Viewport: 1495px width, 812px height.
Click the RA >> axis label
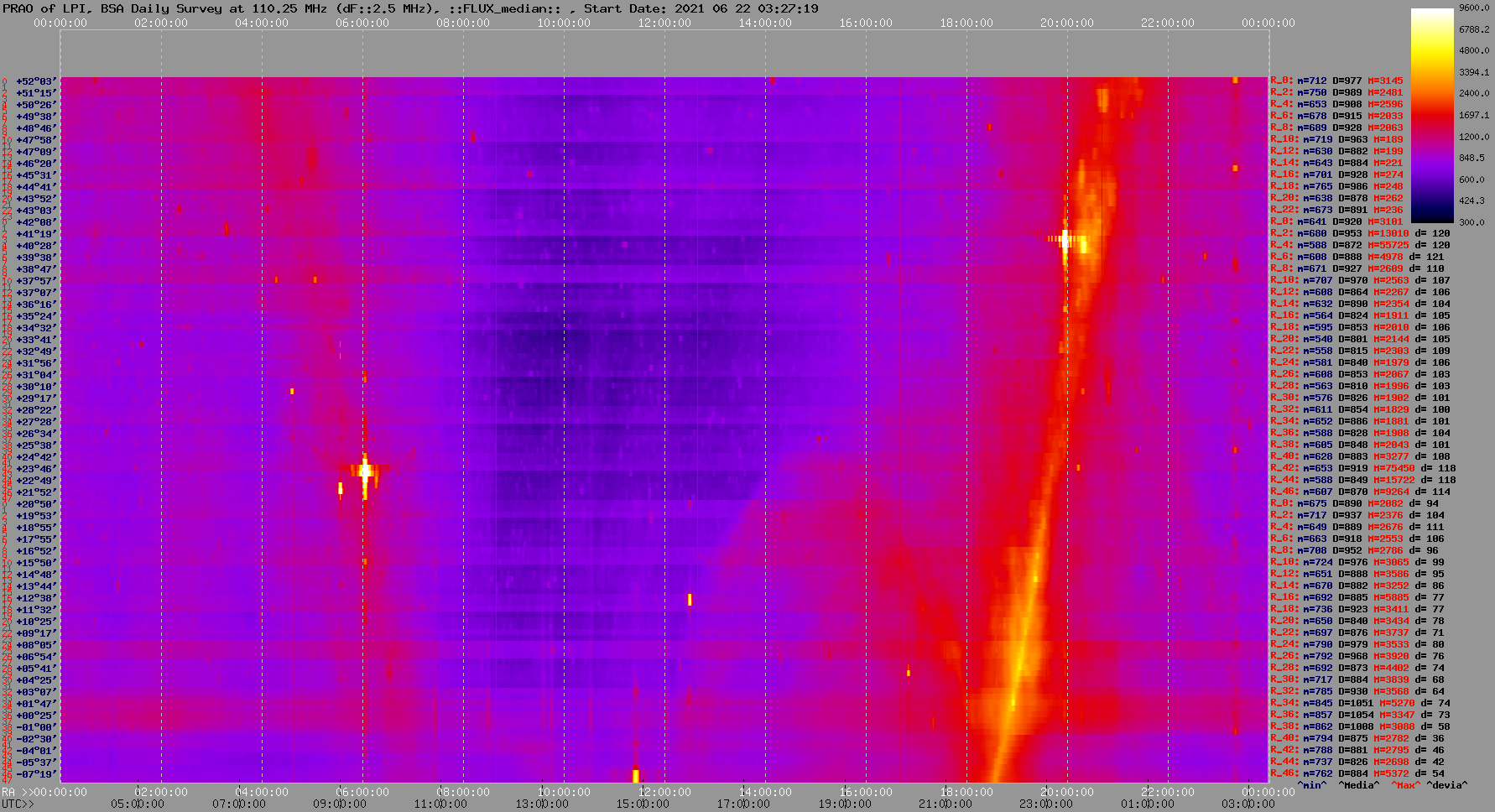click(x=16, y=793)
